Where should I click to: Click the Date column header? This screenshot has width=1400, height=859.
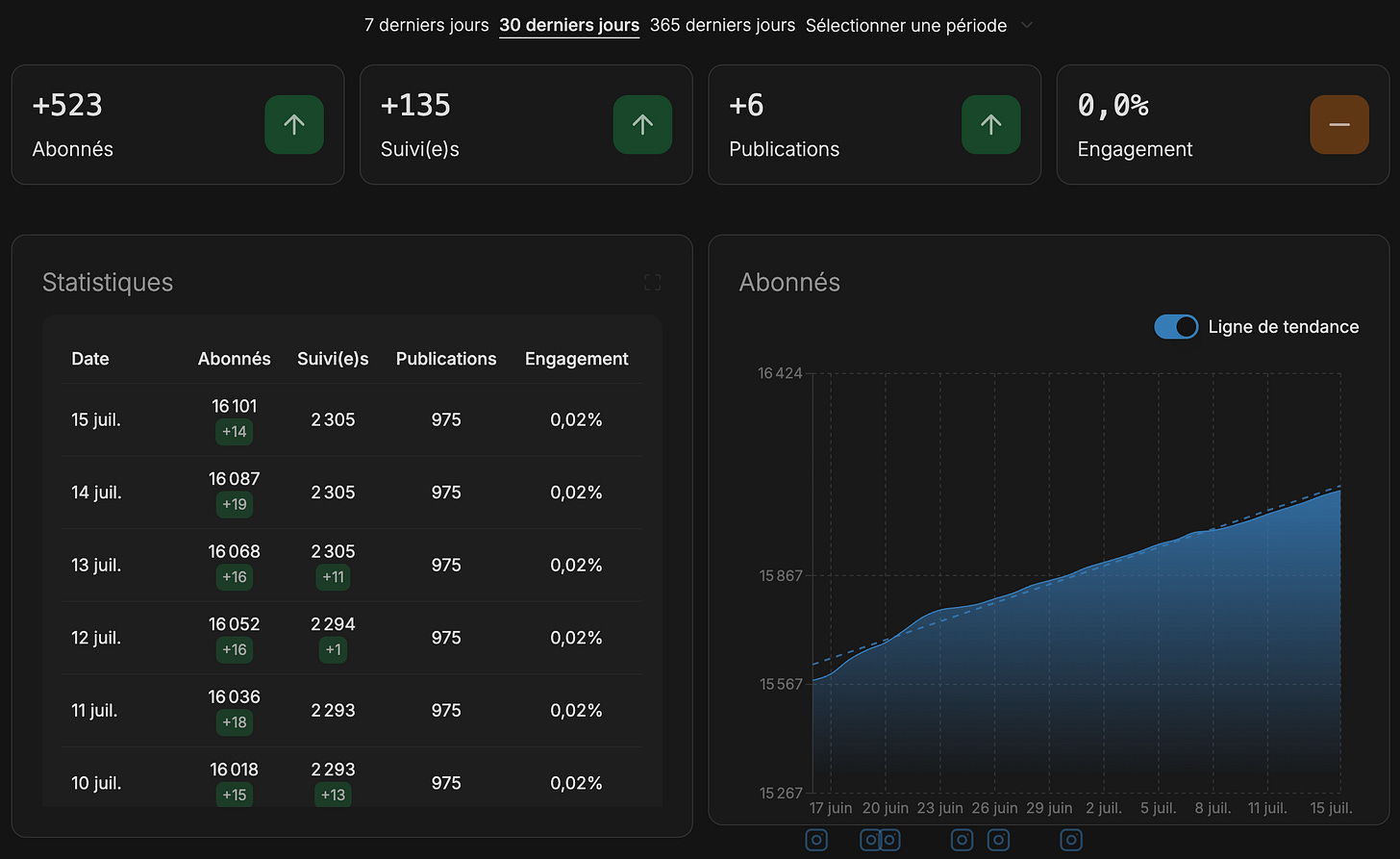click(x=90, y=359)
